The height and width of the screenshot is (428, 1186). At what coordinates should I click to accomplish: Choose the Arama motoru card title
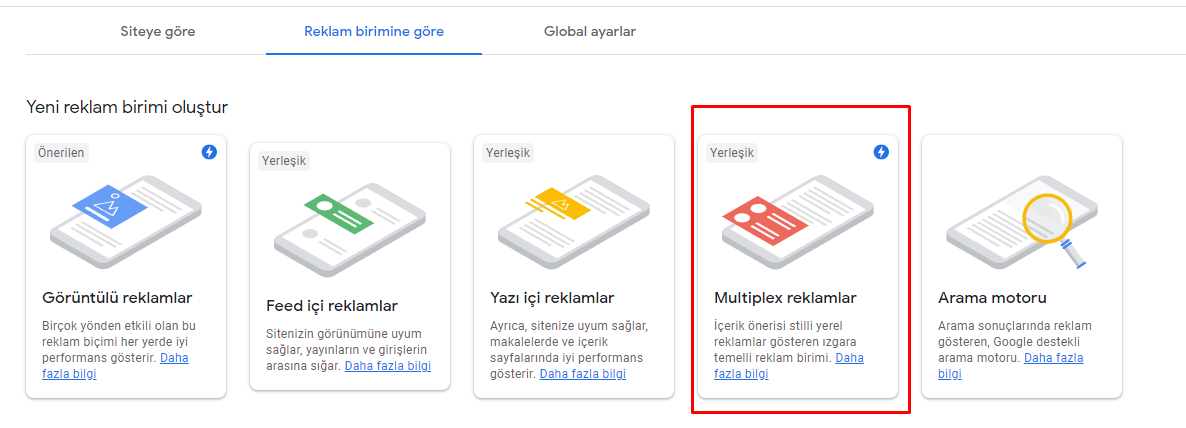coord(992,298)
